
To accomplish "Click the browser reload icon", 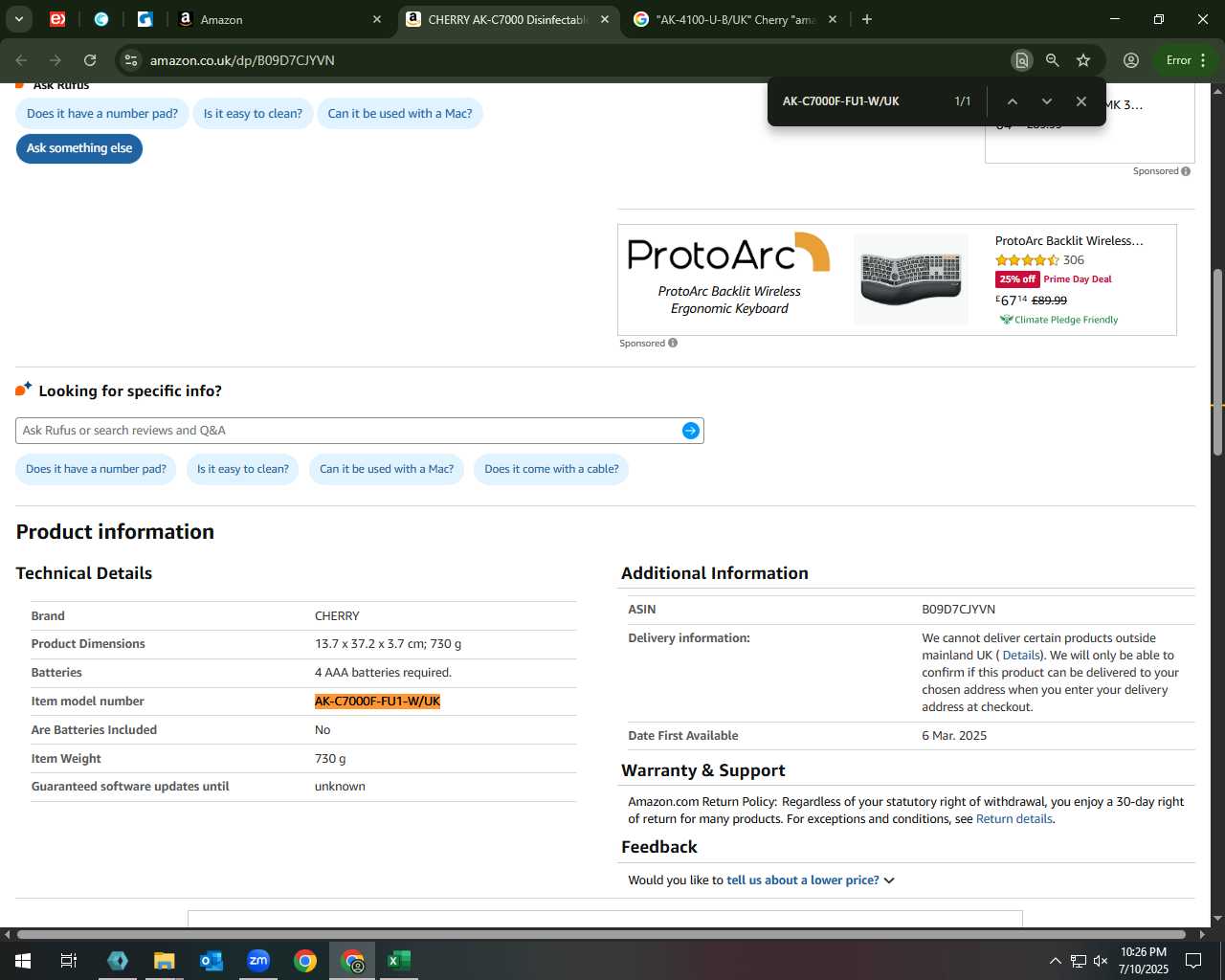I will point(90,60).
